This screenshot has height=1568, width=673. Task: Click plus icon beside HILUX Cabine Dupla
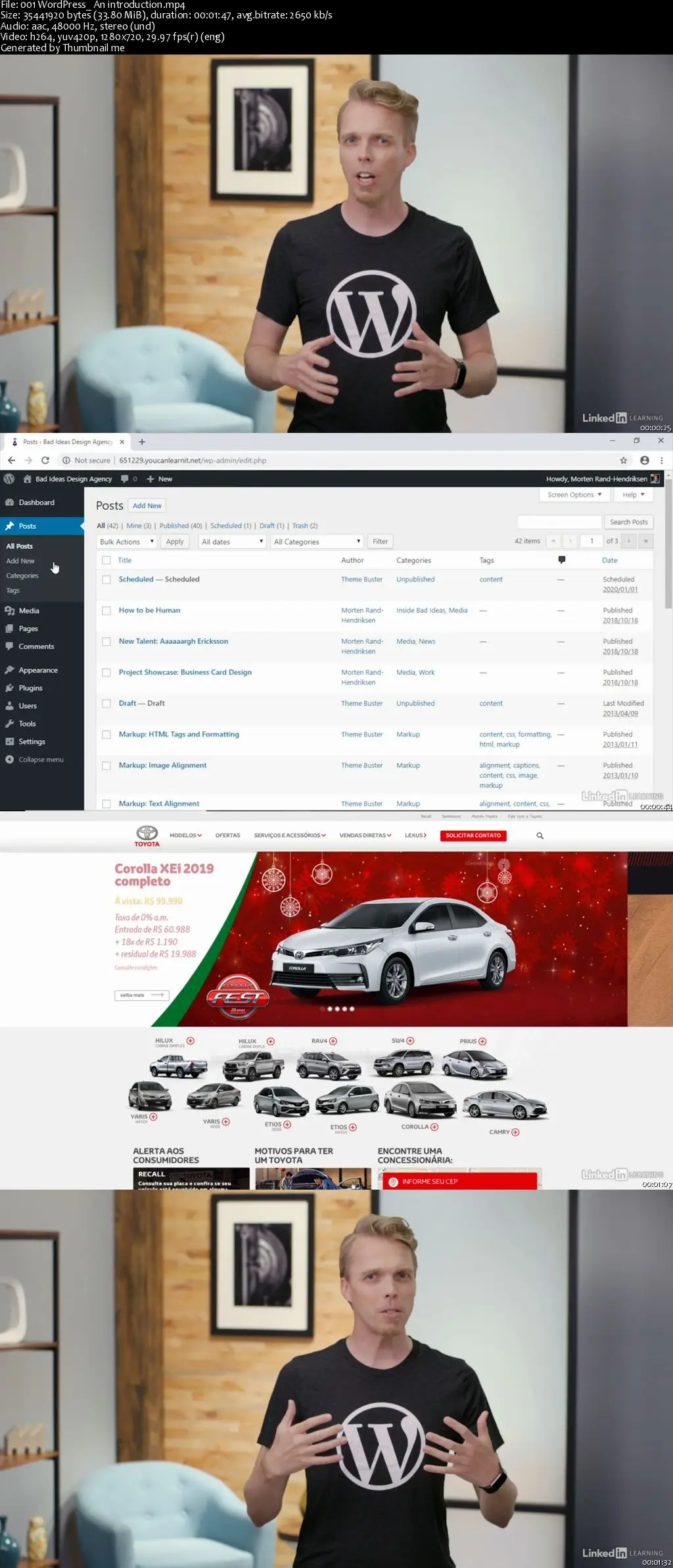pos(271,1041)
